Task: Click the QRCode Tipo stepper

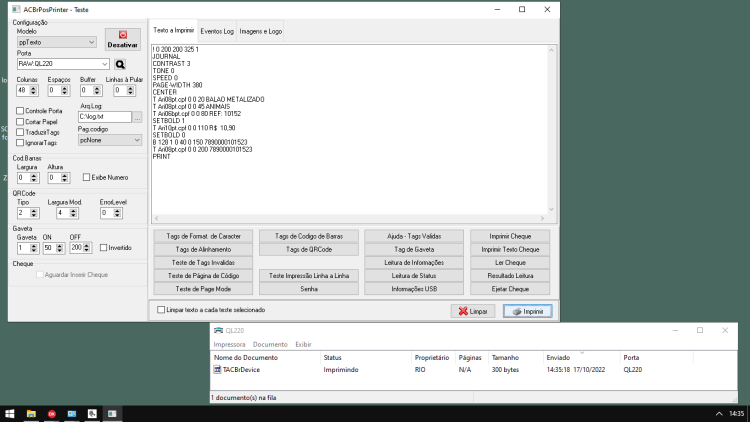Action: pyautogui.click(x=33, y=213)
